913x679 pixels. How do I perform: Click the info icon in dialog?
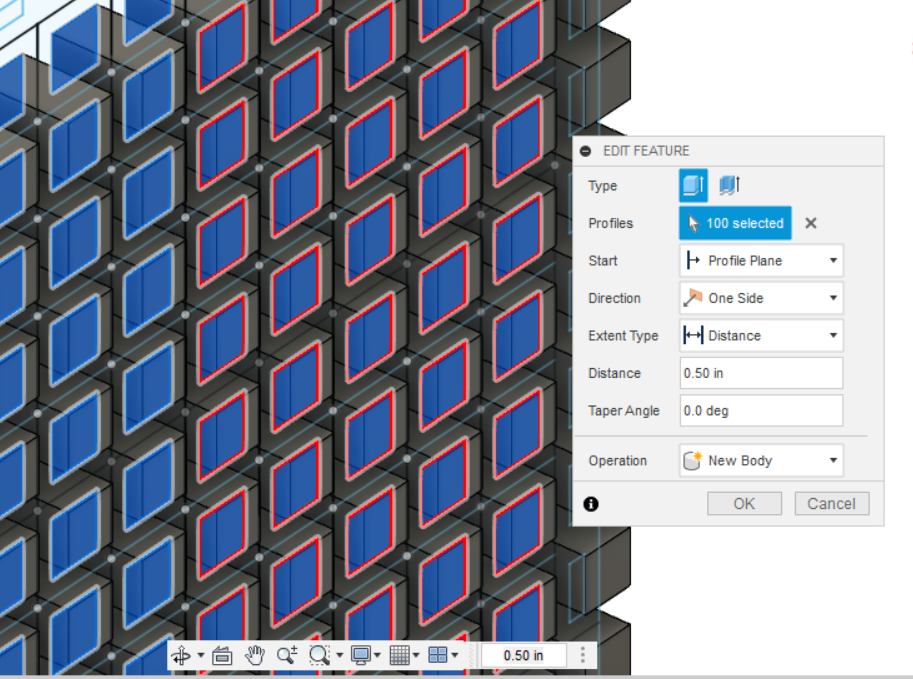coord(590,504)
